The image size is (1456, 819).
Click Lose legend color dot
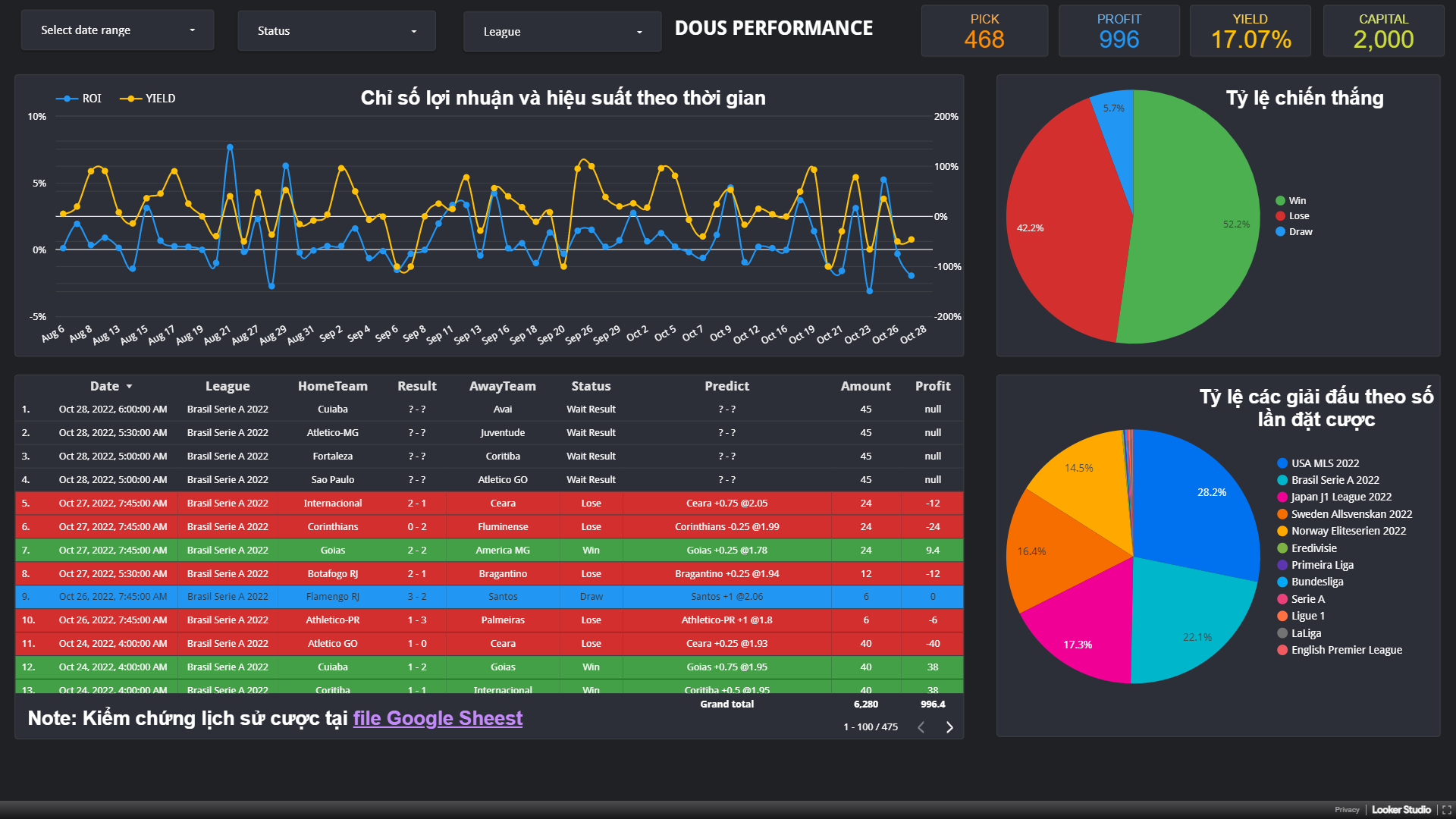click(x=1280, y=216)
